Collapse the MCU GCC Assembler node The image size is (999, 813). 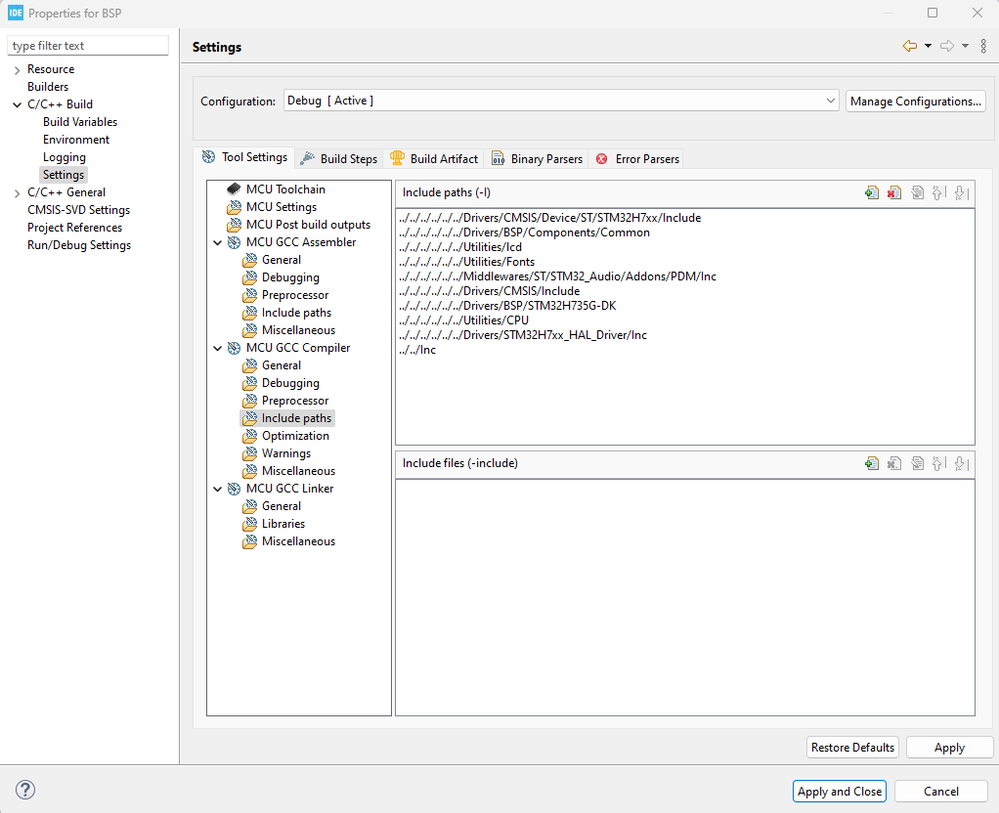[217, 243]
